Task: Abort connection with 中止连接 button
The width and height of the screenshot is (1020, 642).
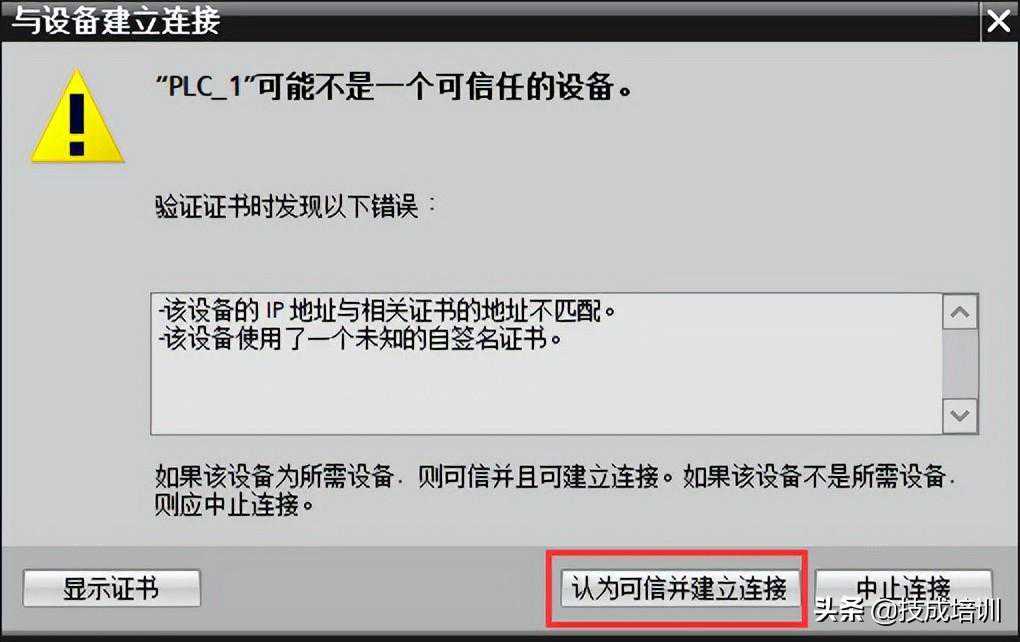Action: click(903, 588)
